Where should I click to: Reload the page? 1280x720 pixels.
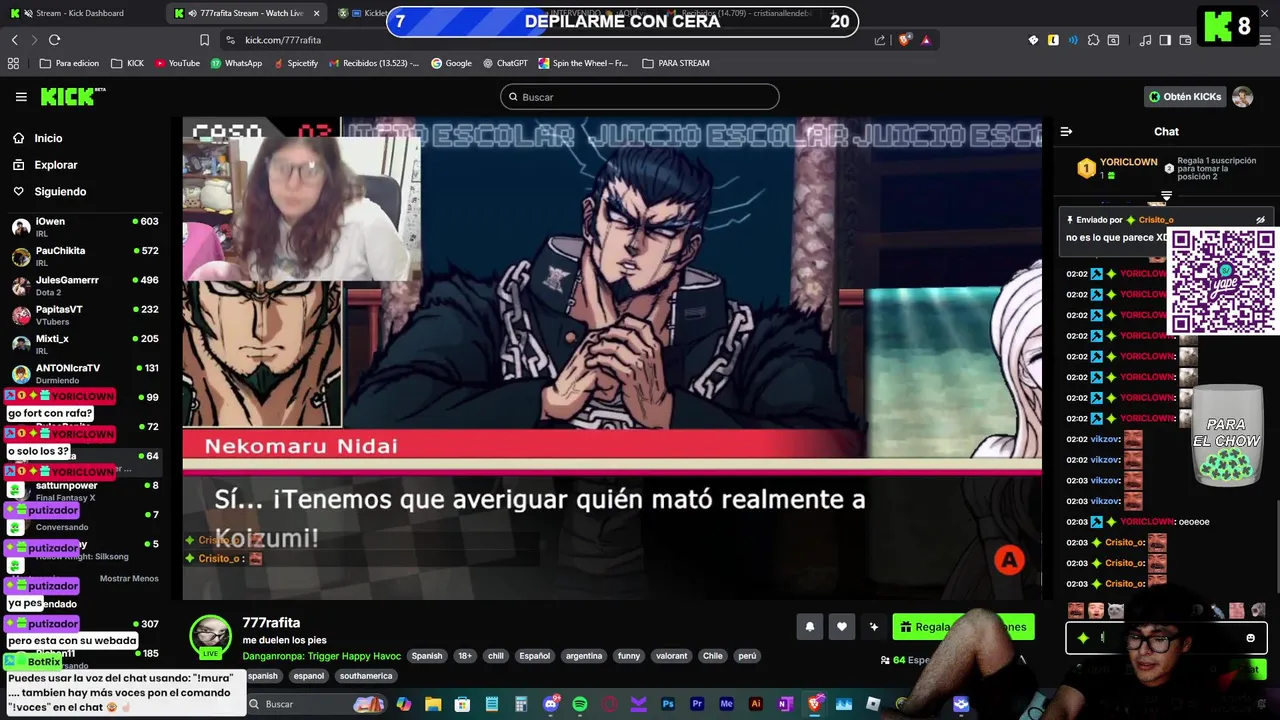pyautogui.click(x=54, y=40)
